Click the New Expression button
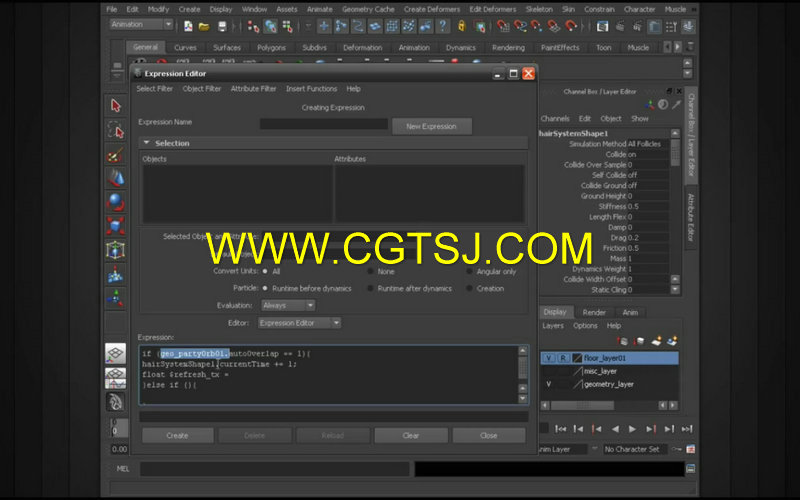 [x=432, y=127]
